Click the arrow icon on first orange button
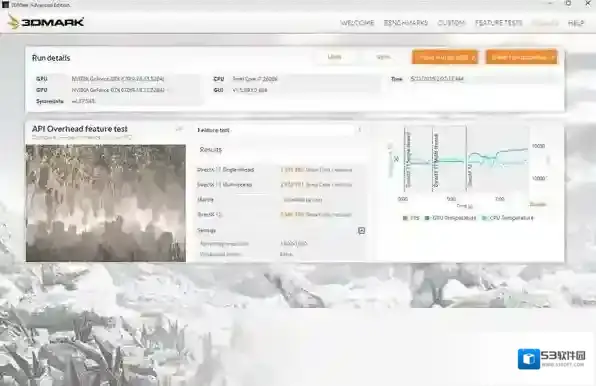 (474, 58)
